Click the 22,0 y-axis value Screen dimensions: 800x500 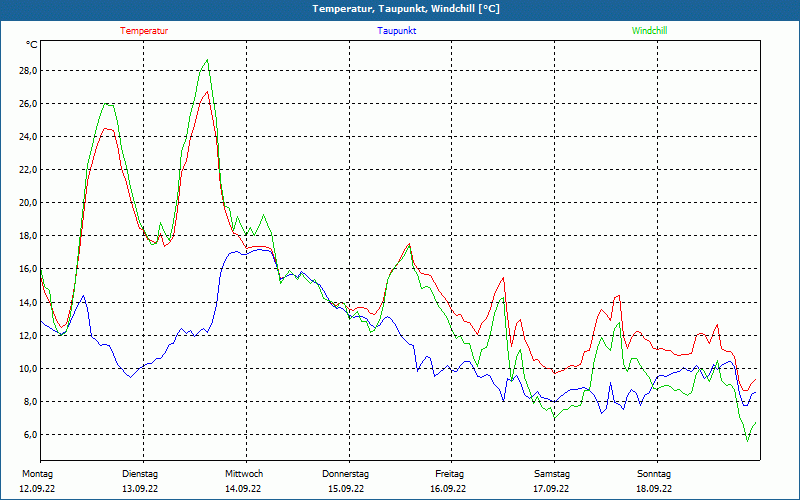pos(28,169)
